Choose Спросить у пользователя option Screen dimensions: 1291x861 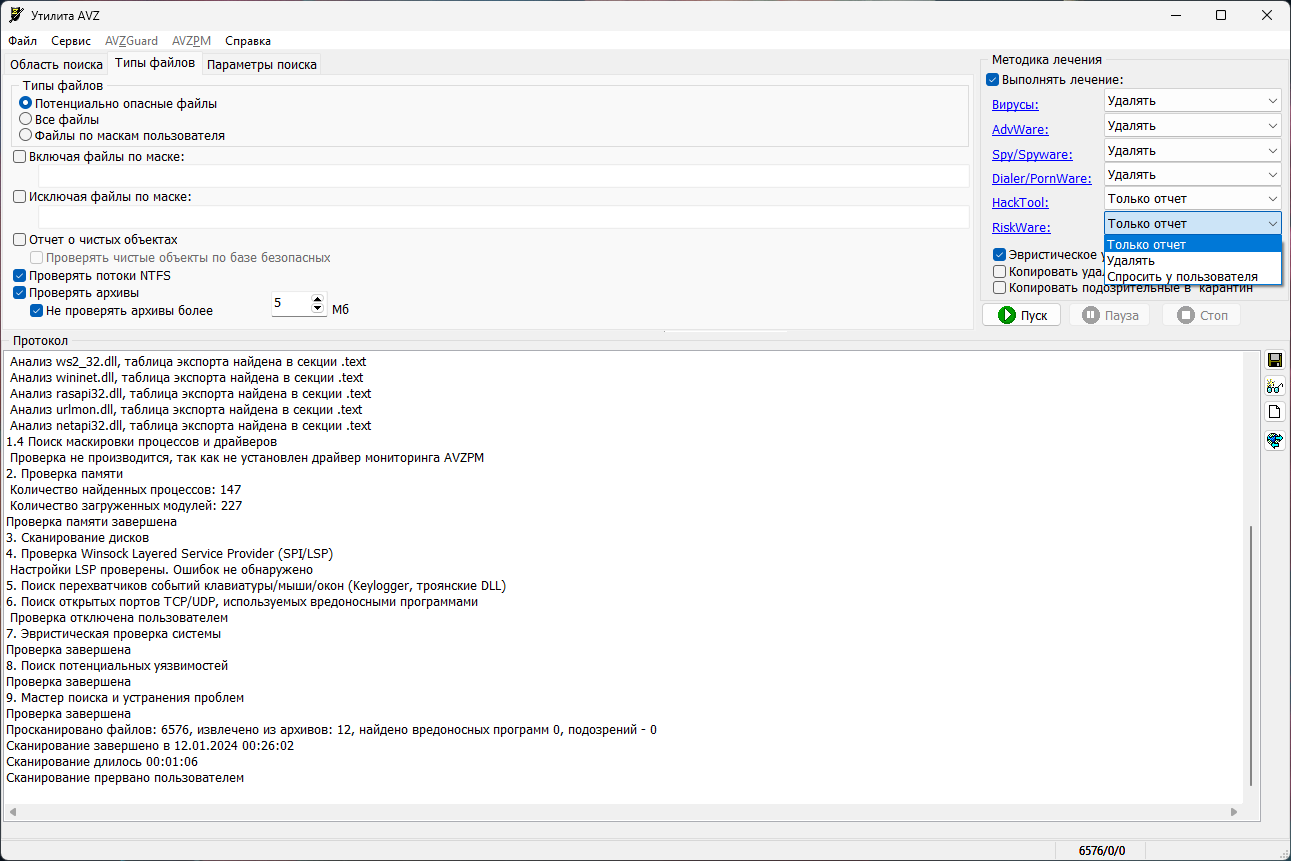coord(1193,277)
